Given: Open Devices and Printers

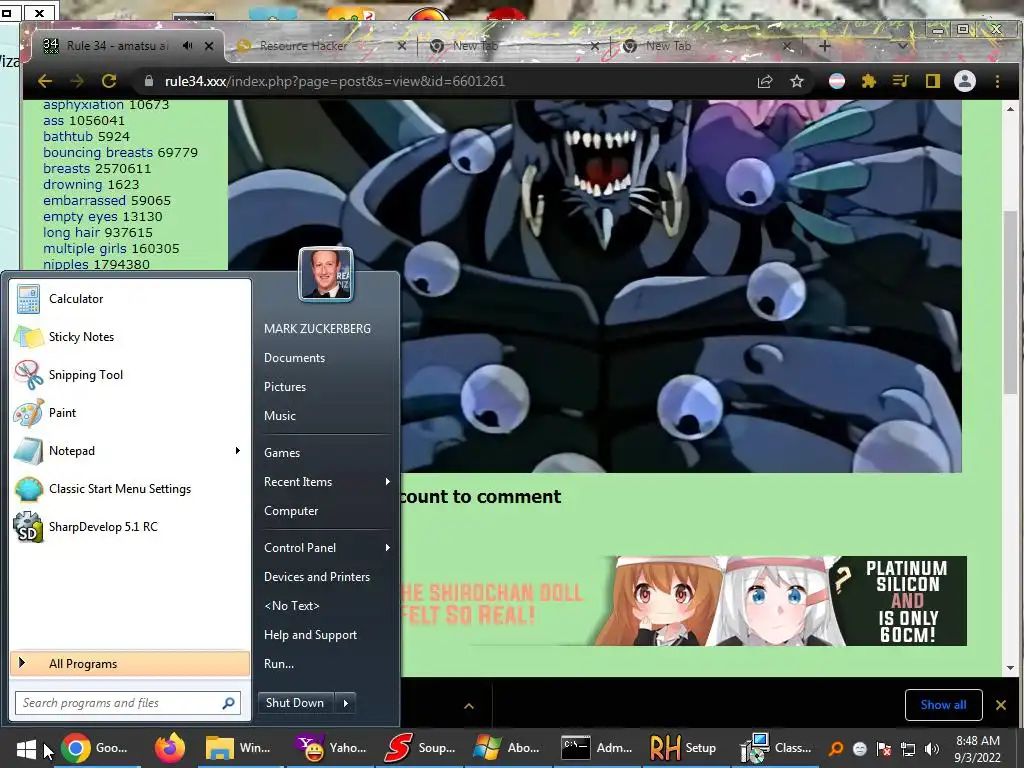Looking at the screenshot, I should pyautogui.click(x=317, y=577).
